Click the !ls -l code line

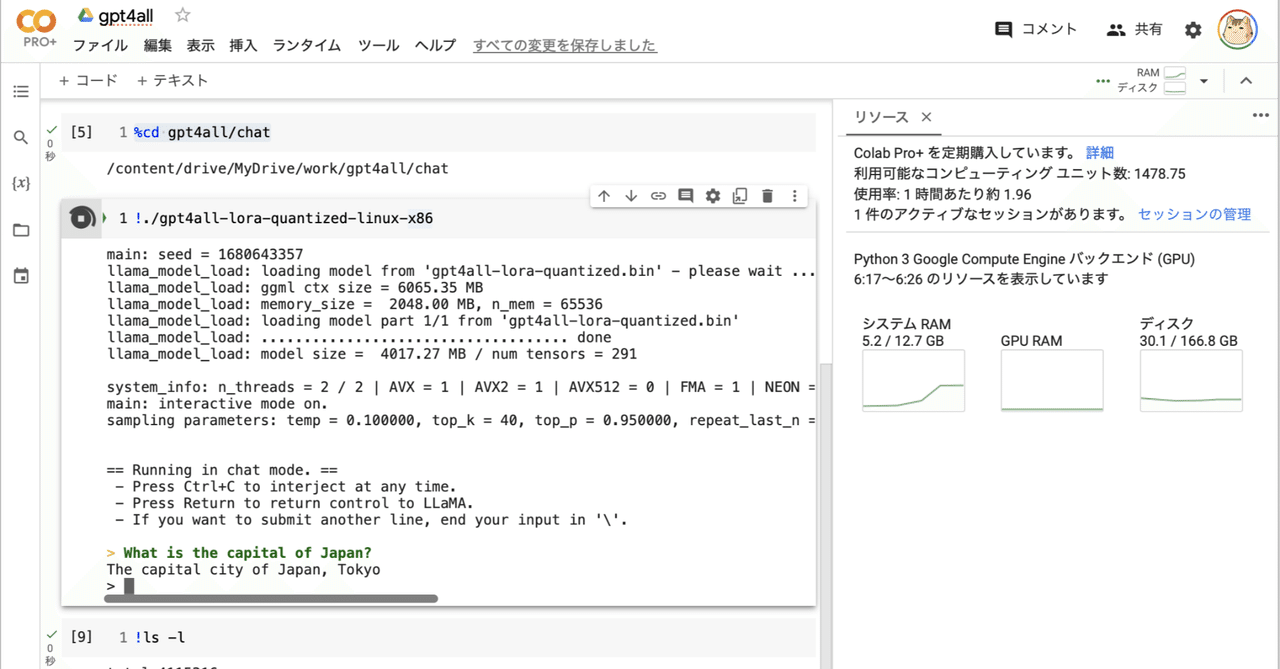pyautogui.click(x=160, y=637)
